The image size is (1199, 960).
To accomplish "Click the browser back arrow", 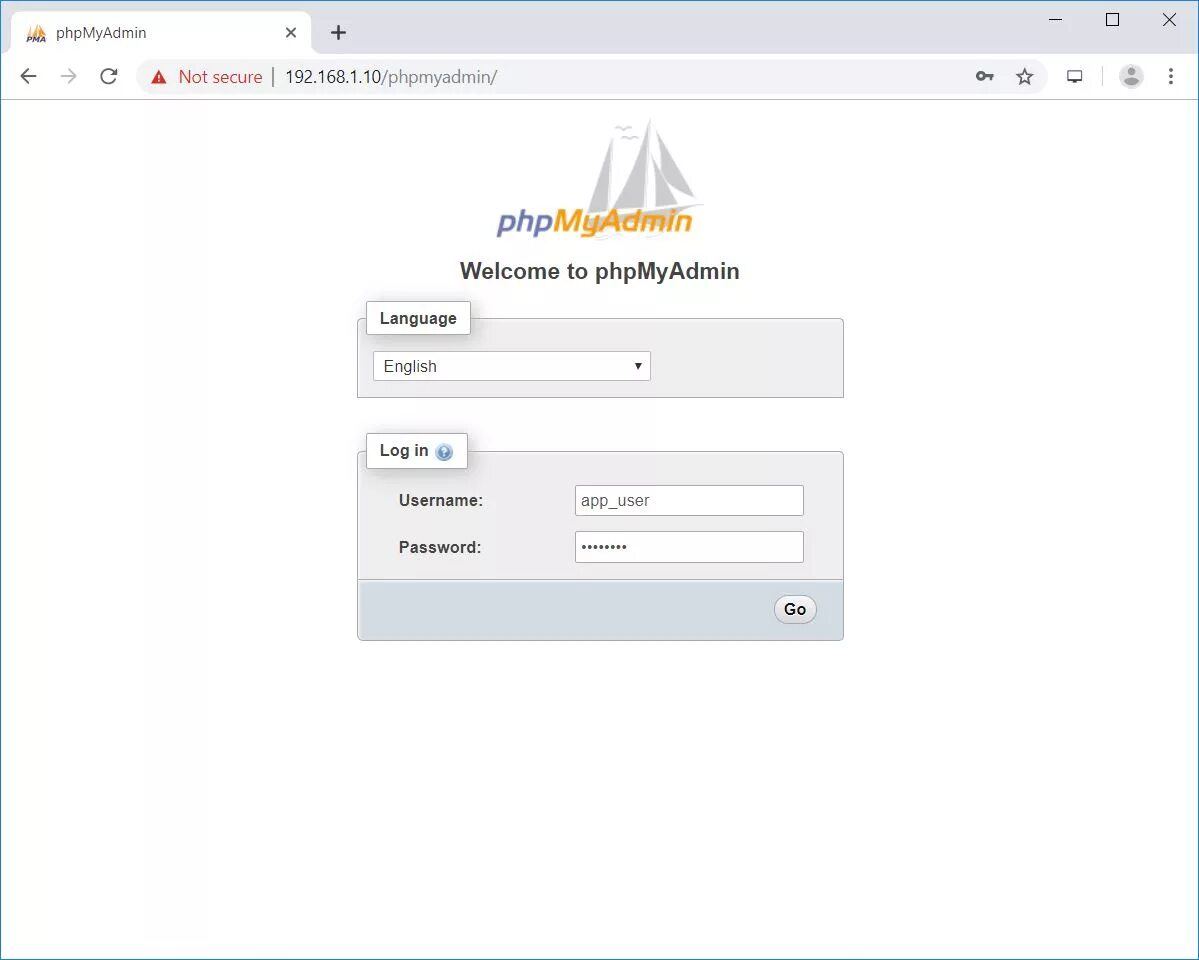I will [x=28, y=76].
